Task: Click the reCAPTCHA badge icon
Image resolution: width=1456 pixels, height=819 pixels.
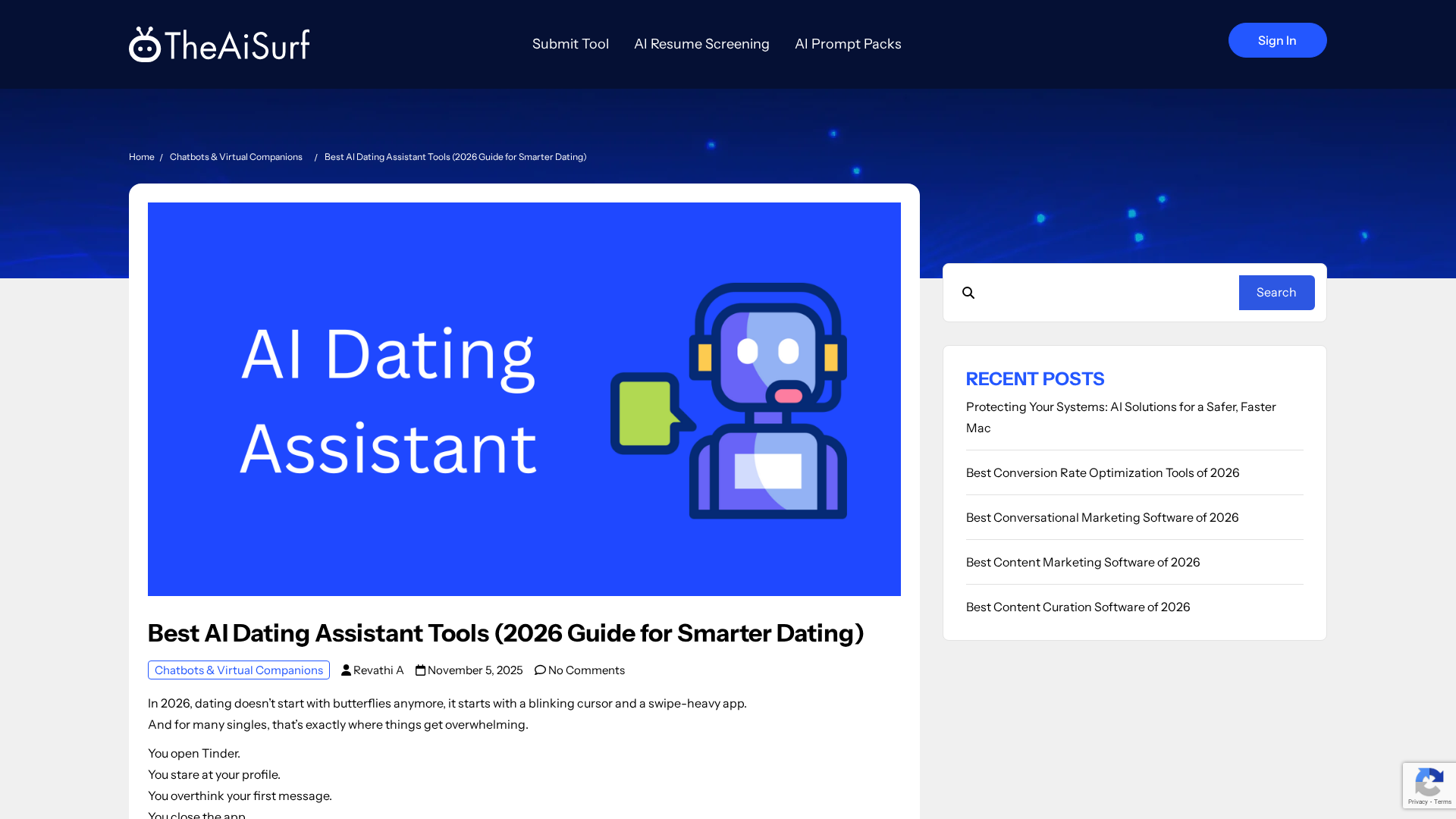Action: tap(1429, 783)
